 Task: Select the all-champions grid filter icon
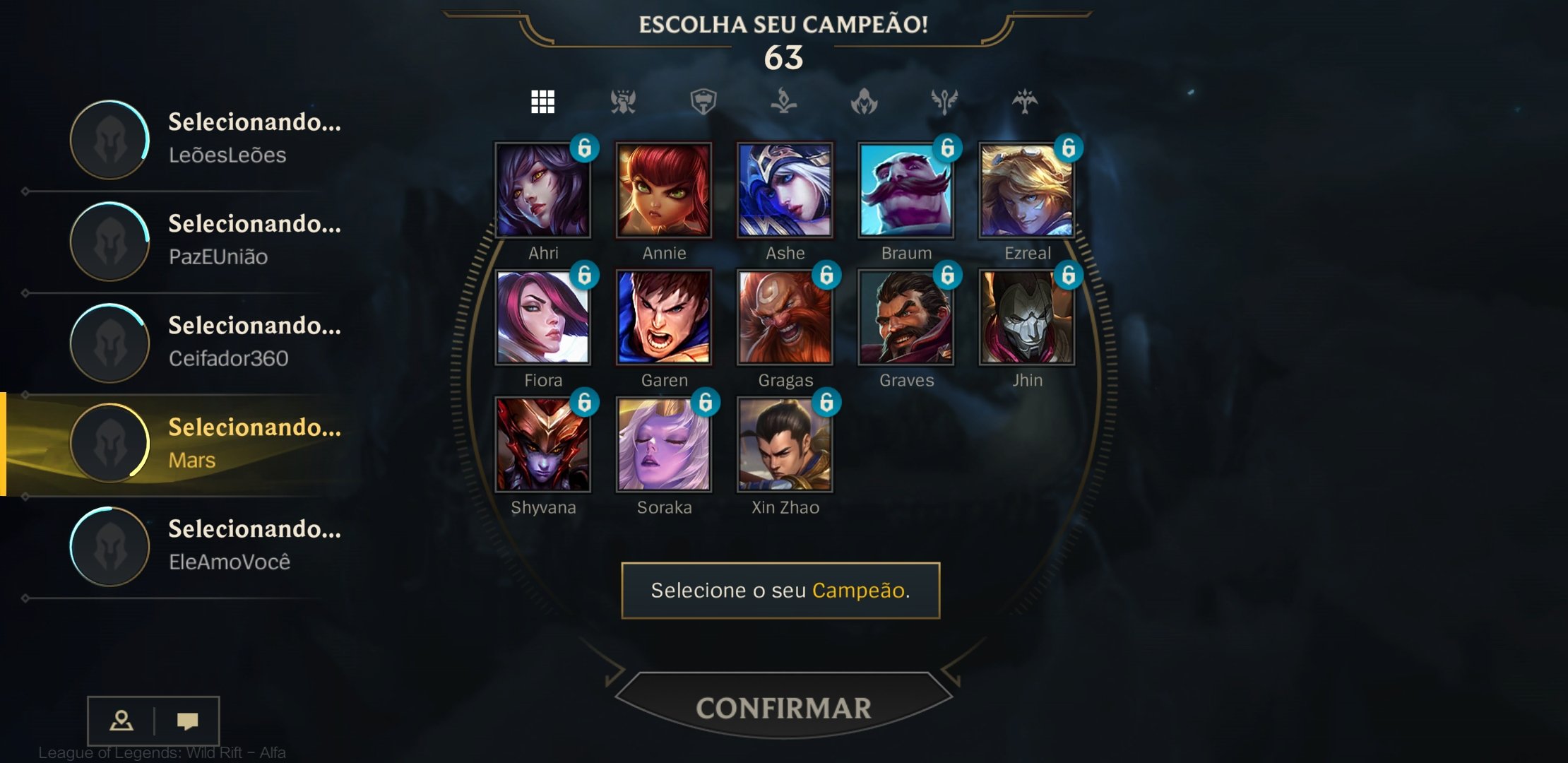[x=542, y=102]
